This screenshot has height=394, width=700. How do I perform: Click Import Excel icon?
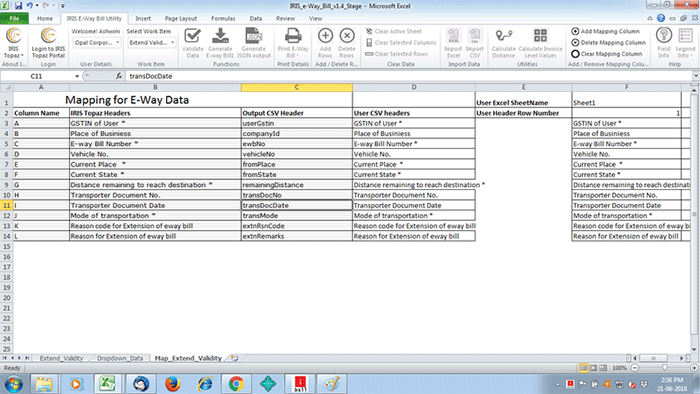click(453, 43)
